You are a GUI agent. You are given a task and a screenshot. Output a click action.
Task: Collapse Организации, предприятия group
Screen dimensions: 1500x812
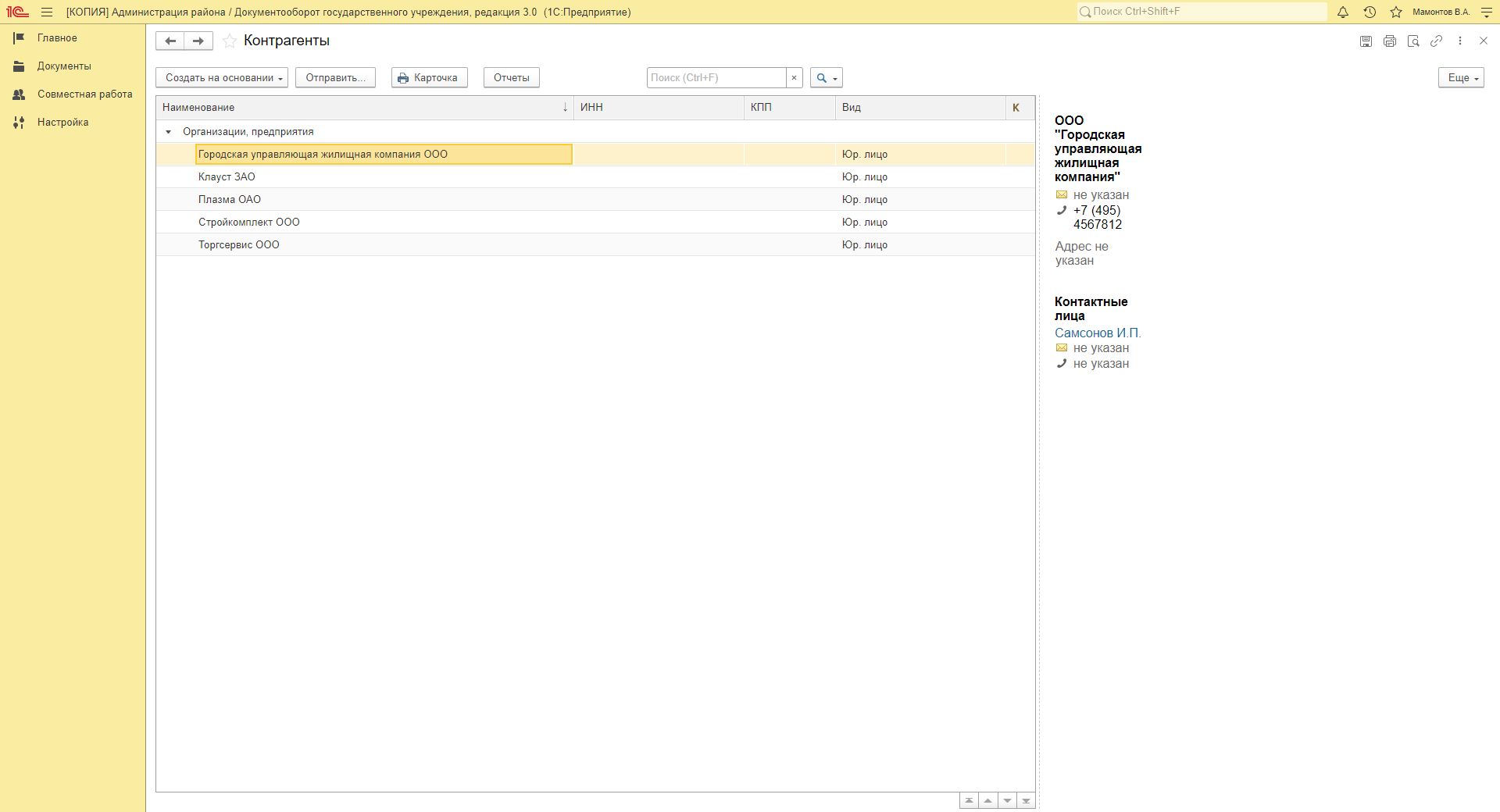(168, 132)
